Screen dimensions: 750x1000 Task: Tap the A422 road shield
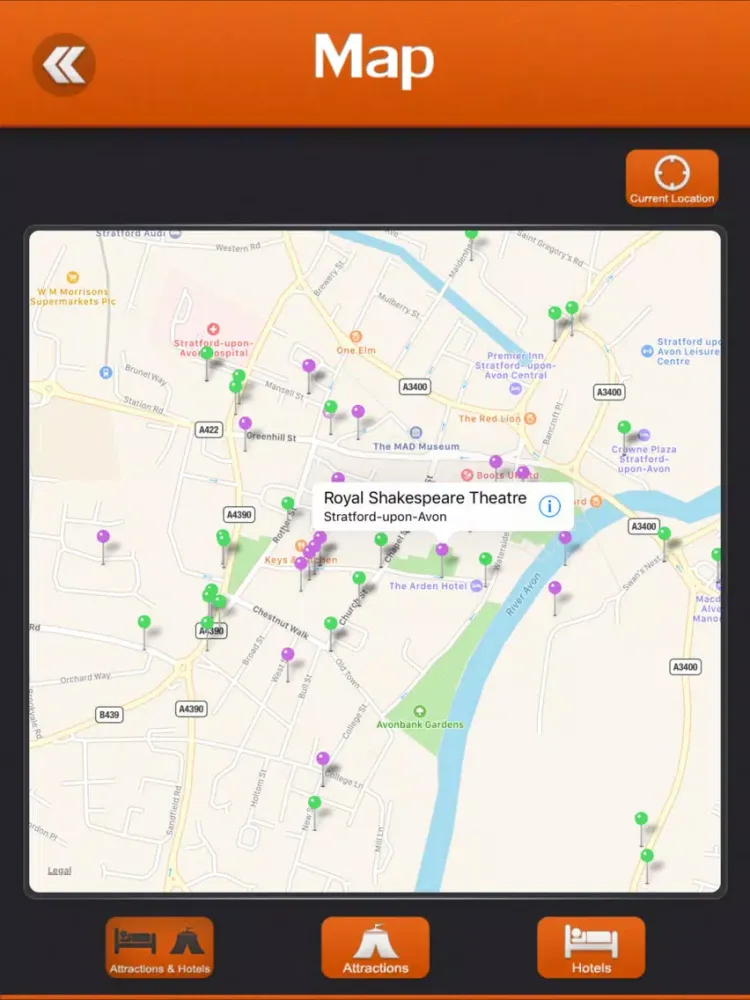209,430
